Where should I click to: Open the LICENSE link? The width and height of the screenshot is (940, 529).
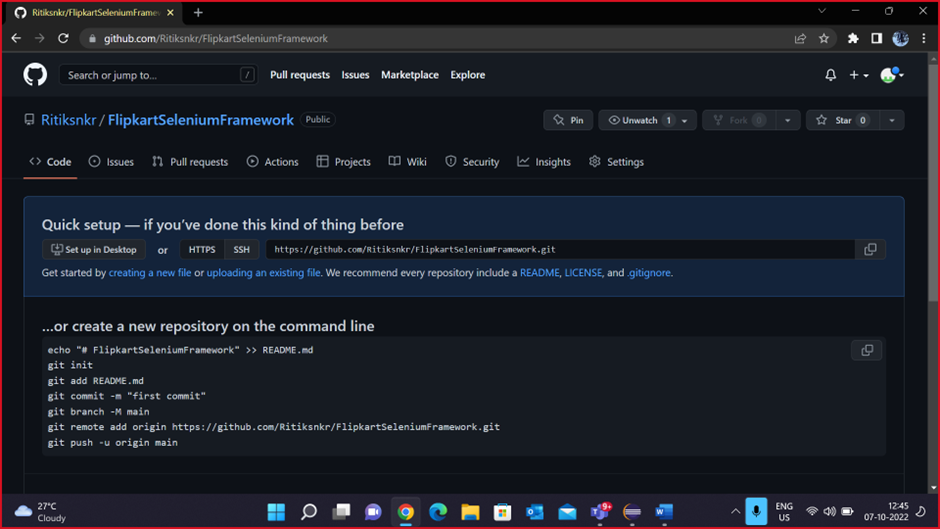(583, 273)
